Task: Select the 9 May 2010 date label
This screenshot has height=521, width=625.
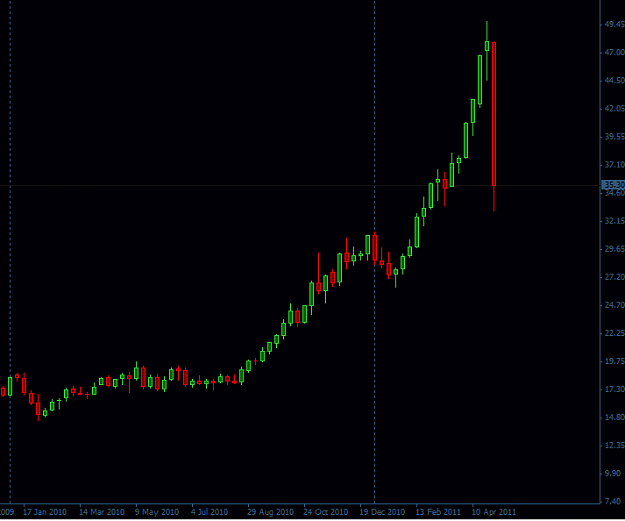Action: tap(157, 512)
